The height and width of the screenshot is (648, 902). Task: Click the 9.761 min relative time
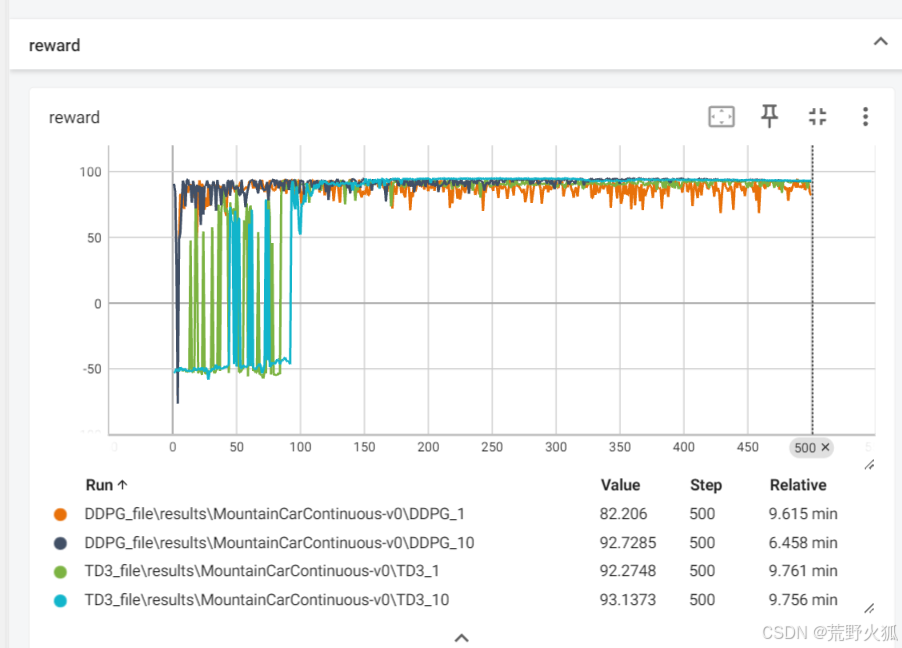coord(803,571)
